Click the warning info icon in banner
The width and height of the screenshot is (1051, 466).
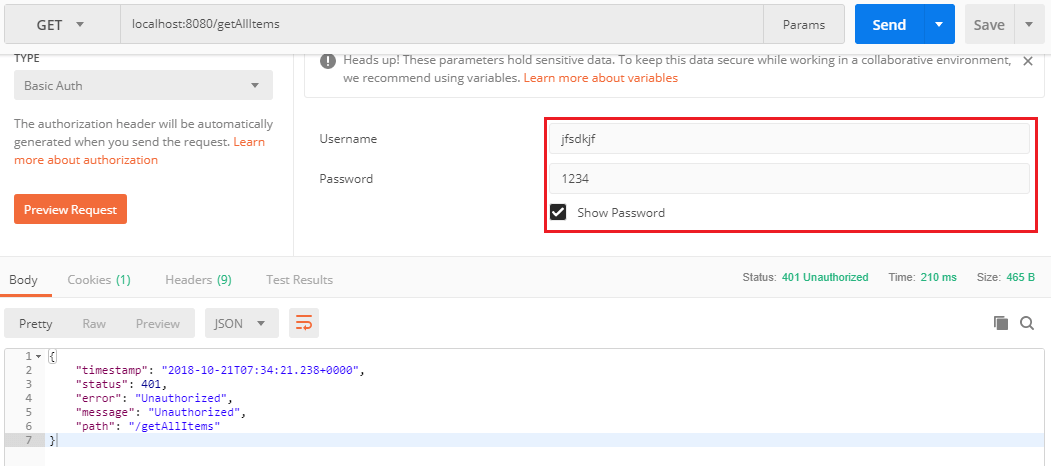point(327,61)
